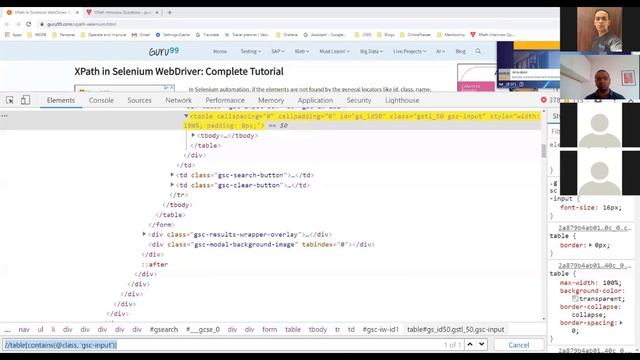Screen dimensions: 640x360
Task: Expand the td gsc-clear-button node
Action: tap(172, 185)
